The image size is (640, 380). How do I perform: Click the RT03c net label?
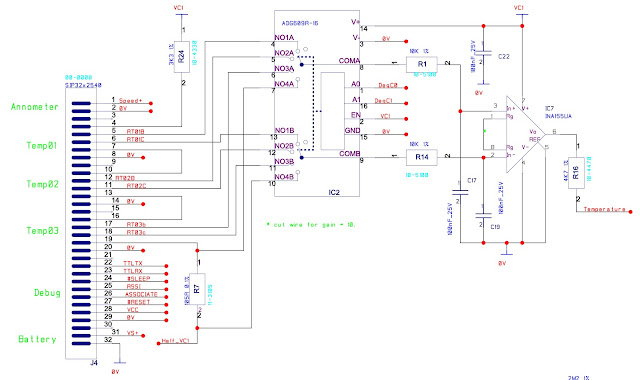click(136, 233)
